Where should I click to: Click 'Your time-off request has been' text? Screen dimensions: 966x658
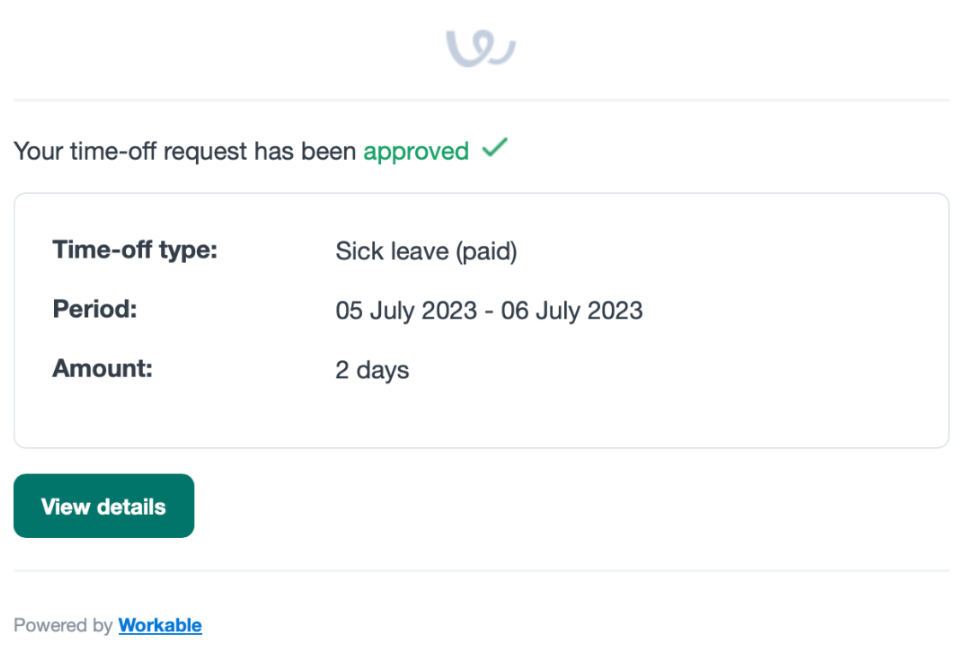tap(185, 151)
